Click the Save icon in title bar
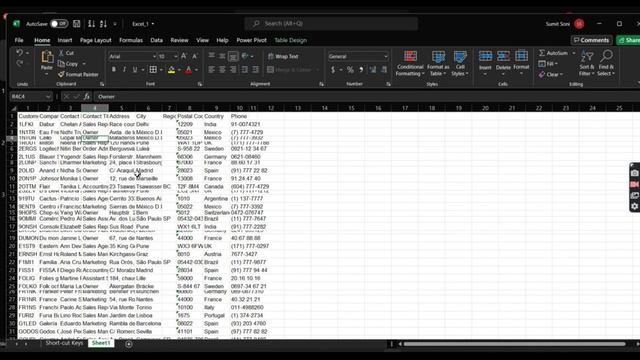This screenshot has width=640, height=360. 76,24
